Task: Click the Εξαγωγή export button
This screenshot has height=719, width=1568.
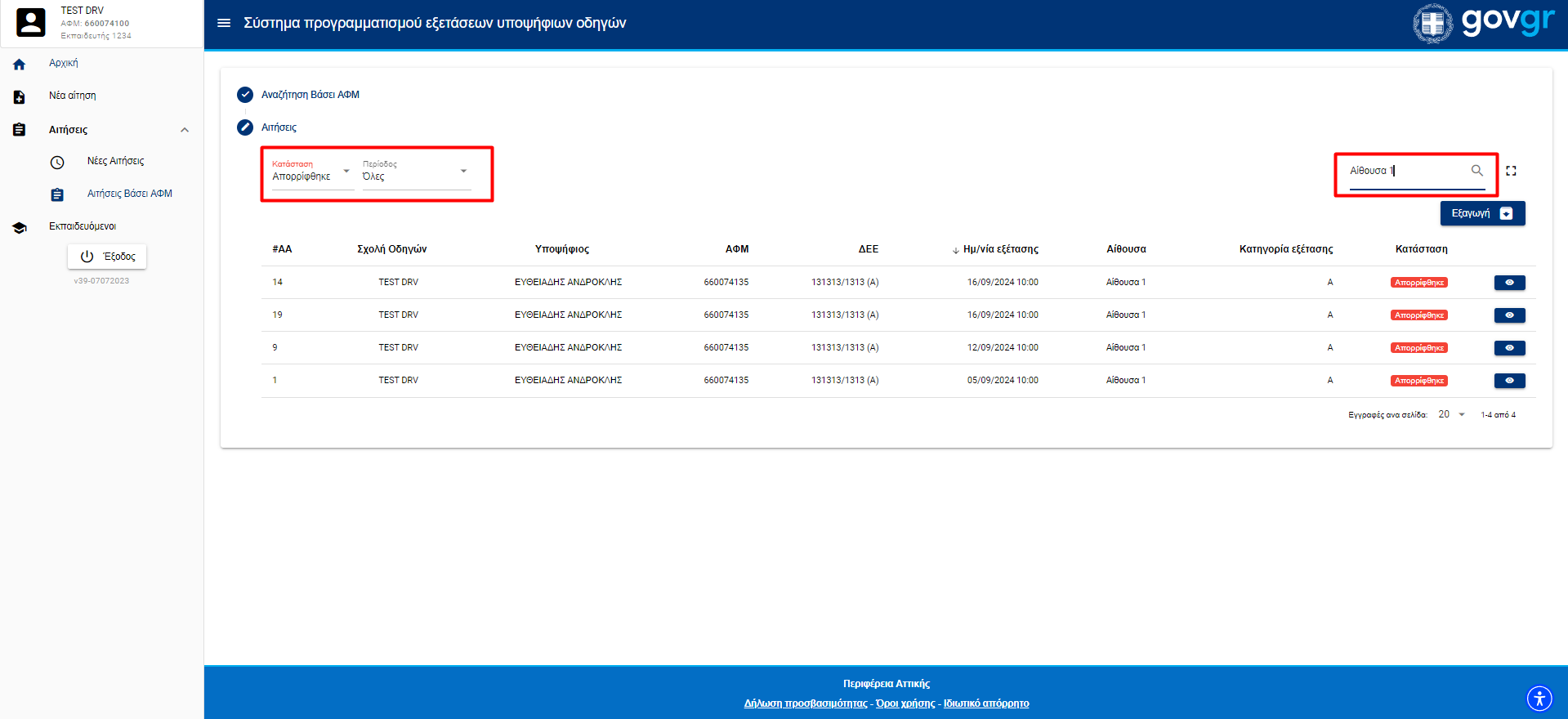Action: 1481,213
